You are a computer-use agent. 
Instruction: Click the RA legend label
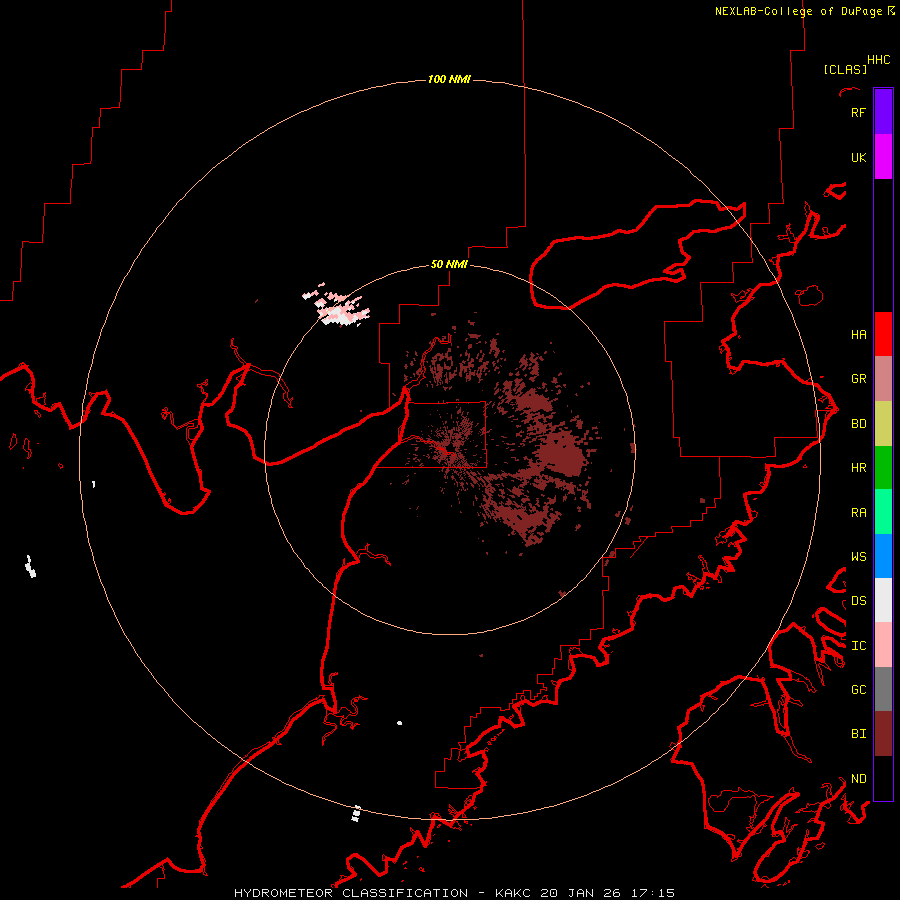(x=858, y=513)
